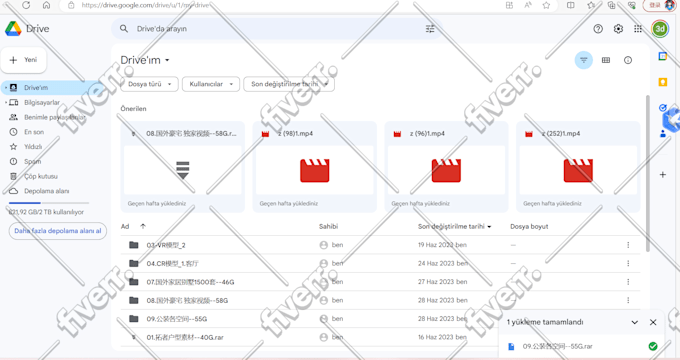680x360 pixels.
Task: Open the Help question mark icon
Action: pyautogui.click(x=598, y=29)
